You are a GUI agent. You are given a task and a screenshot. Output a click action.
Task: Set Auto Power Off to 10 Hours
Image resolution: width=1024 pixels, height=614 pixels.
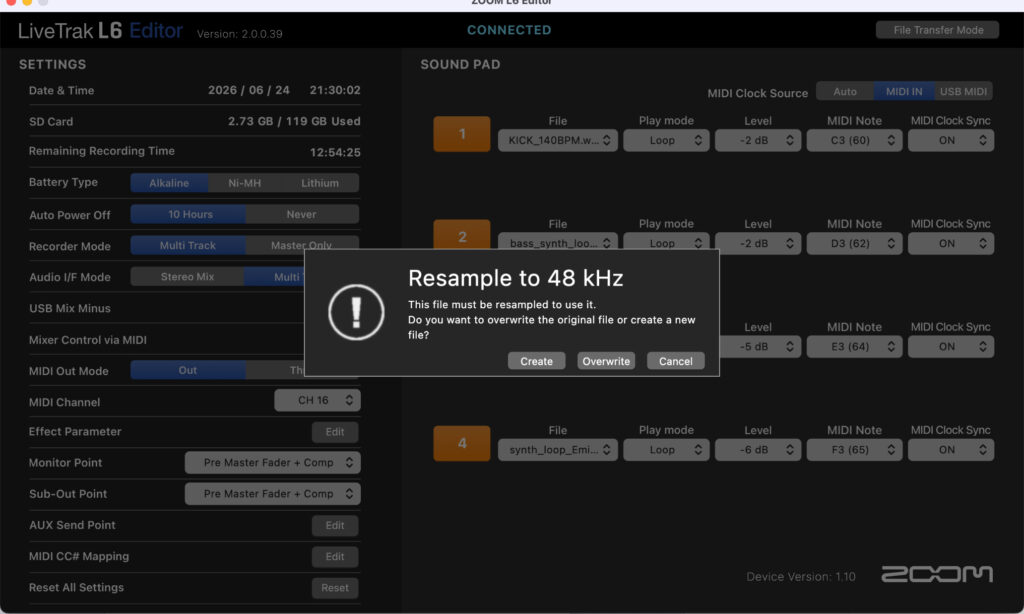189,214
